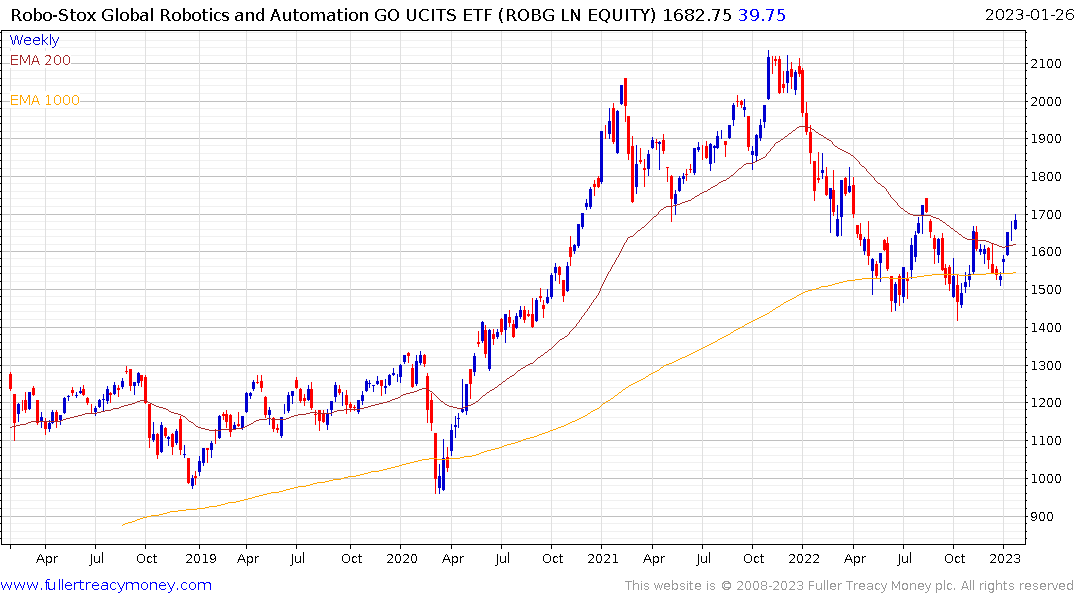Click the 1600 price axis label
1075x600 pixels.
tap(1046, 252)
